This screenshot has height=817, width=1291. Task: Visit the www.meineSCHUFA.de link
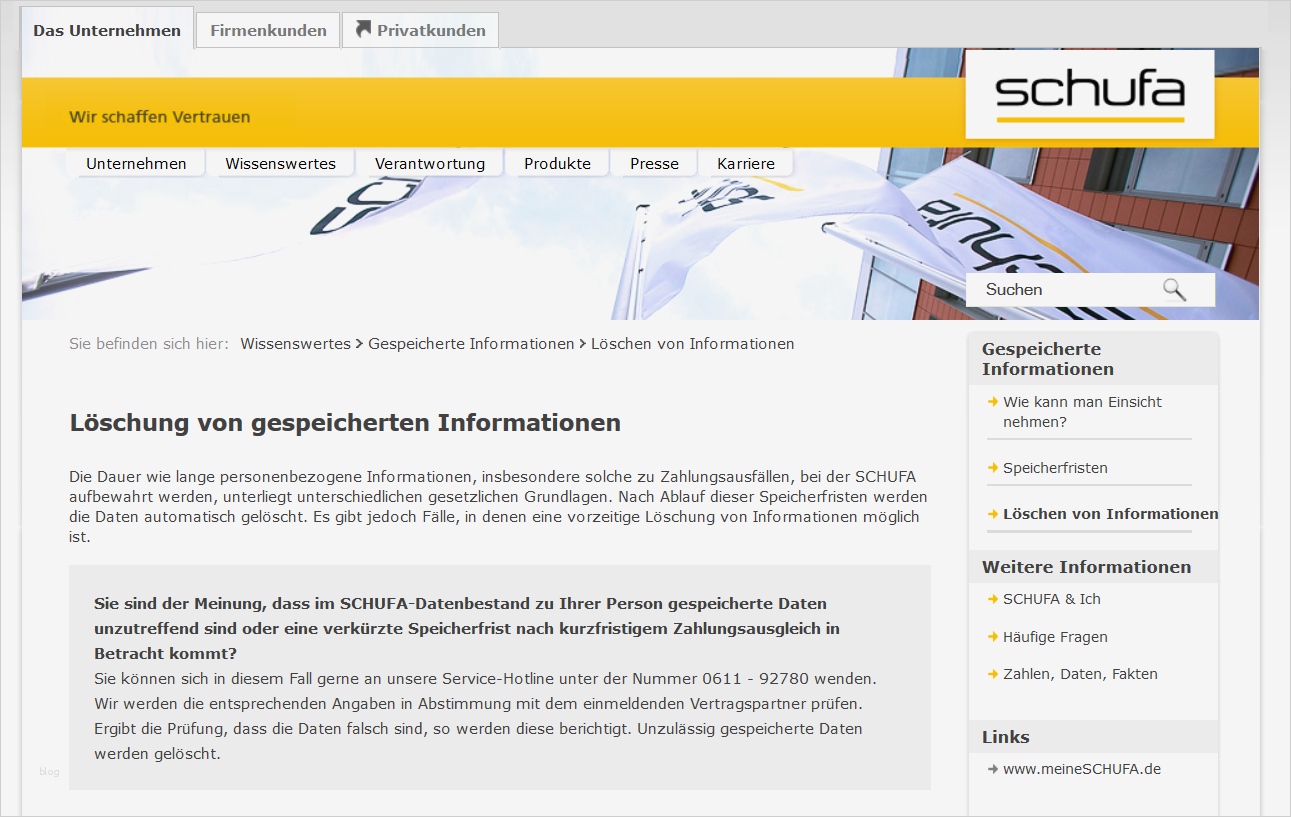[x=1082, y=769]
